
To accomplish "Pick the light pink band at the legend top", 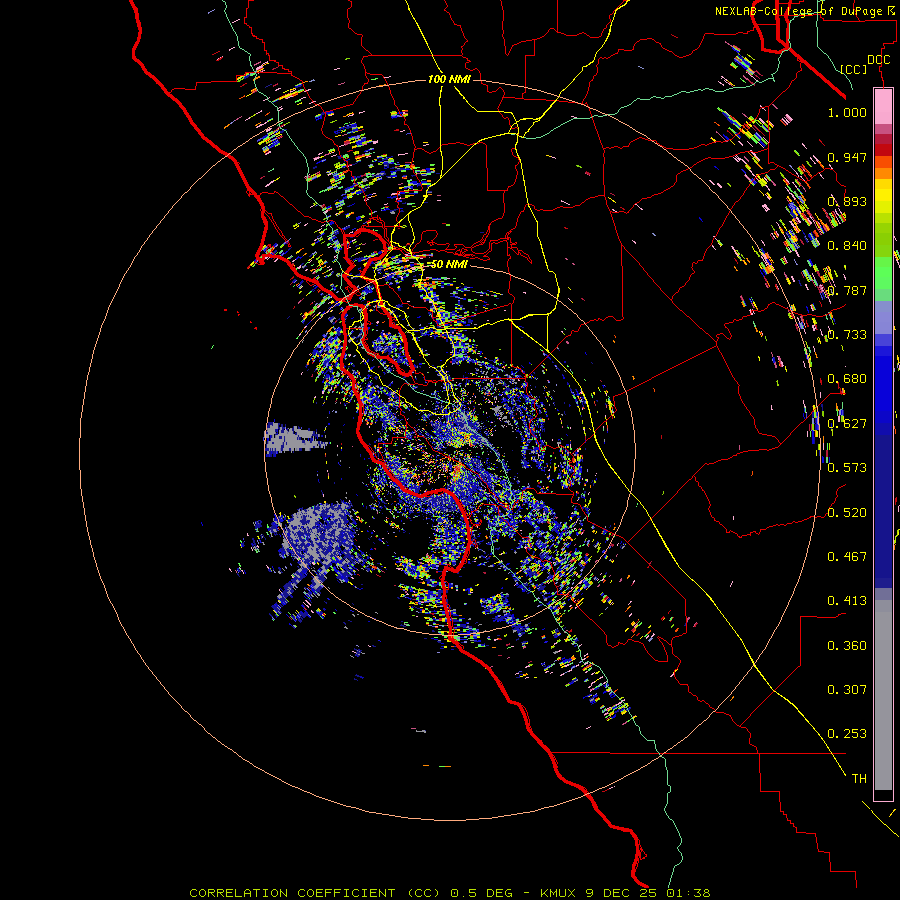I will coord(883,106).
